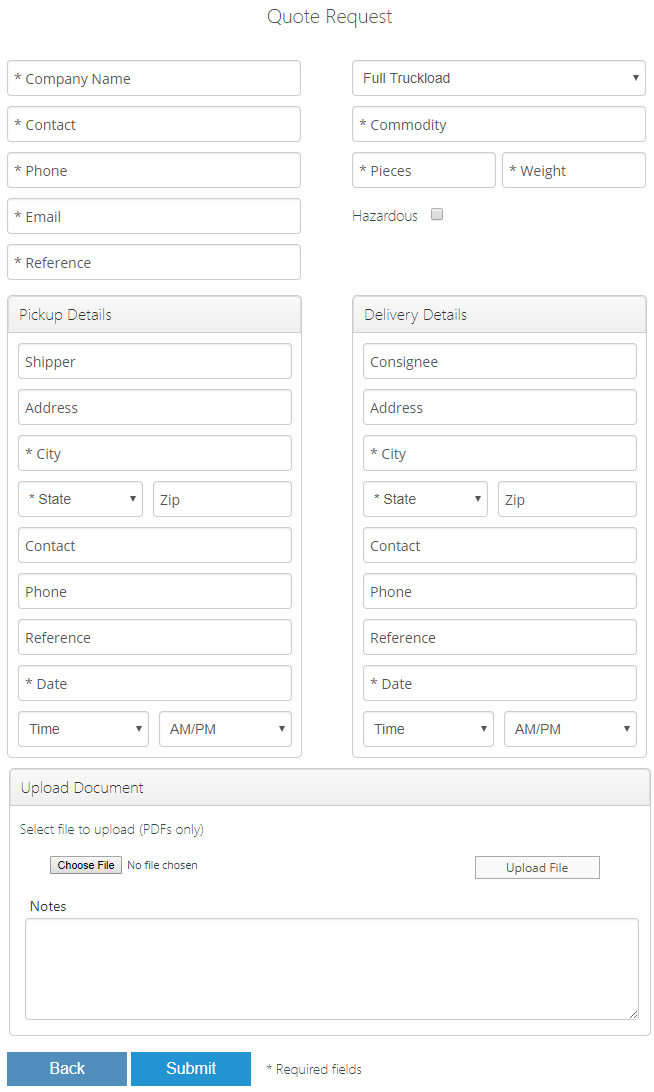Expand the delivery State dropdown

tap(426, 499)
